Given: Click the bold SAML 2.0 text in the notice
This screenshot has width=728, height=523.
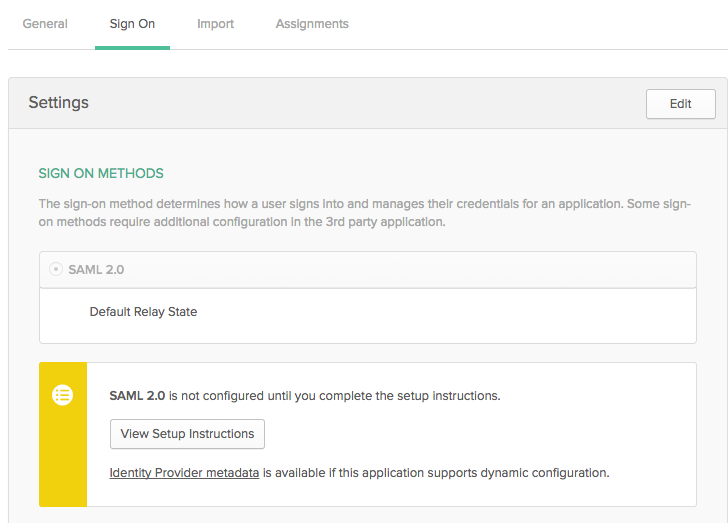Looking at the screenshot, I should pos(137,396).
